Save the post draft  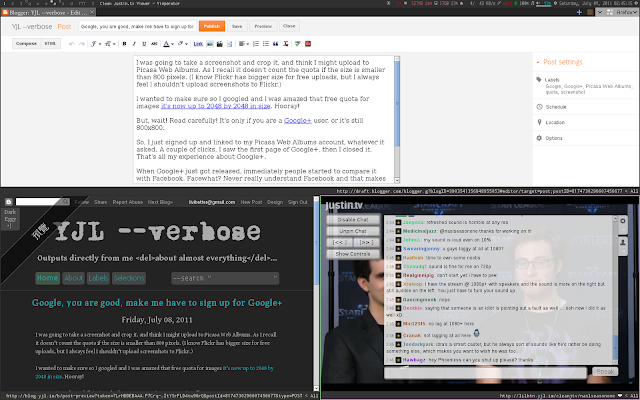pyautogui.click(x=237, y=26)
